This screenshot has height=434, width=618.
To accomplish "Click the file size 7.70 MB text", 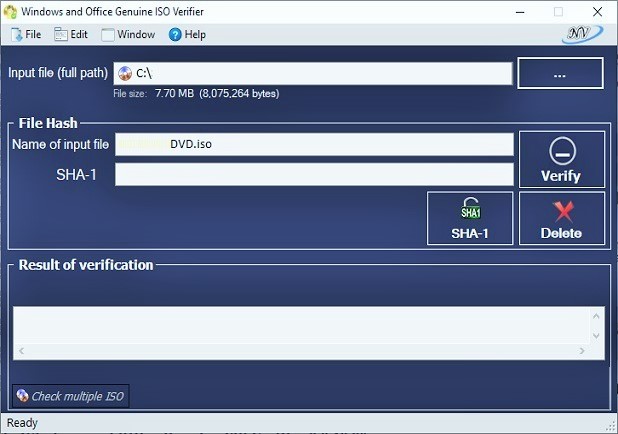I will tap(174, 93).
